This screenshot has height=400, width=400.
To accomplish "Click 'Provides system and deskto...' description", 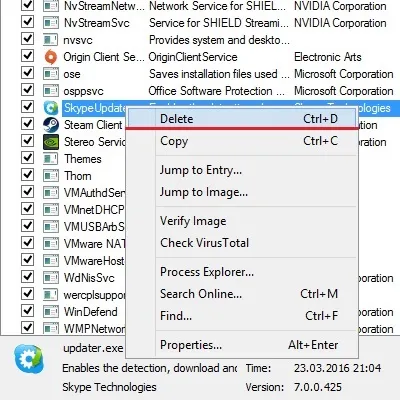I will pyautogui.click(x=219, y=40).
